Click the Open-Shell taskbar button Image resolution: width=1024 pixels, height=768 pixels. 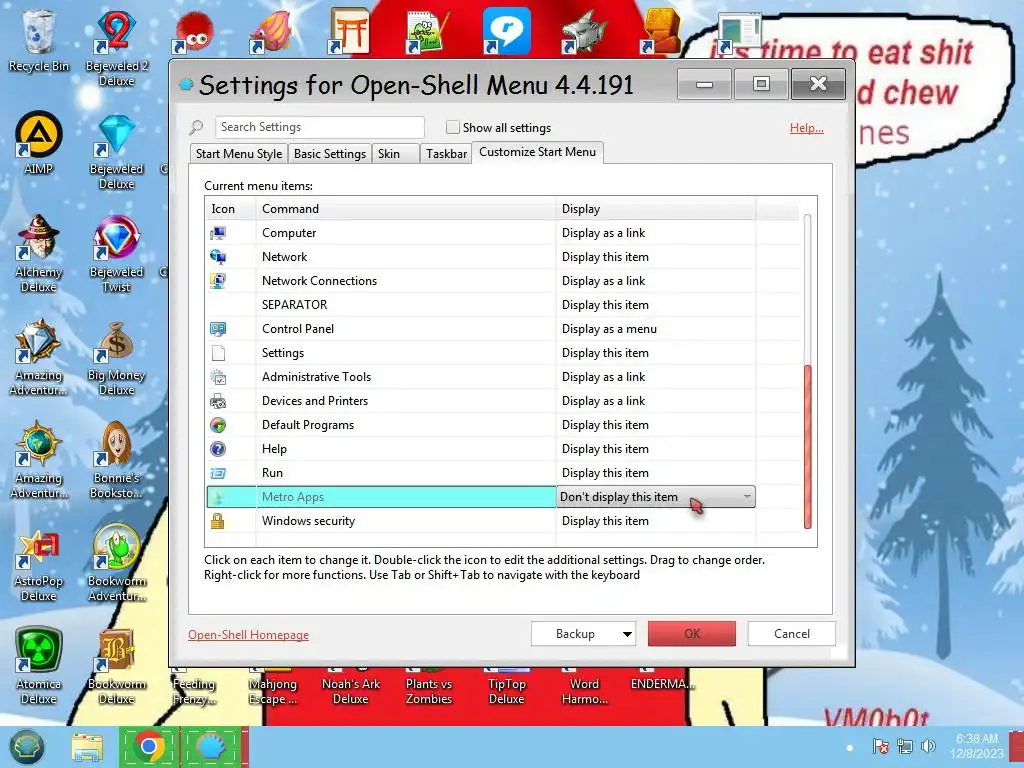[x=212, y=747]
